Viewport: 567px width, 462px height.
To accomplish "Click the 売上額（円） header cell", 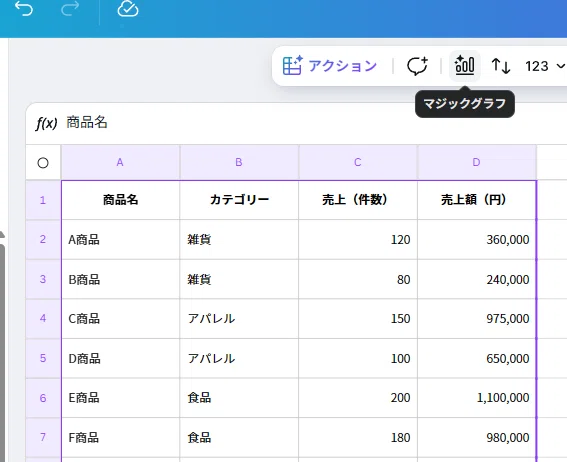I will (477, 200).
